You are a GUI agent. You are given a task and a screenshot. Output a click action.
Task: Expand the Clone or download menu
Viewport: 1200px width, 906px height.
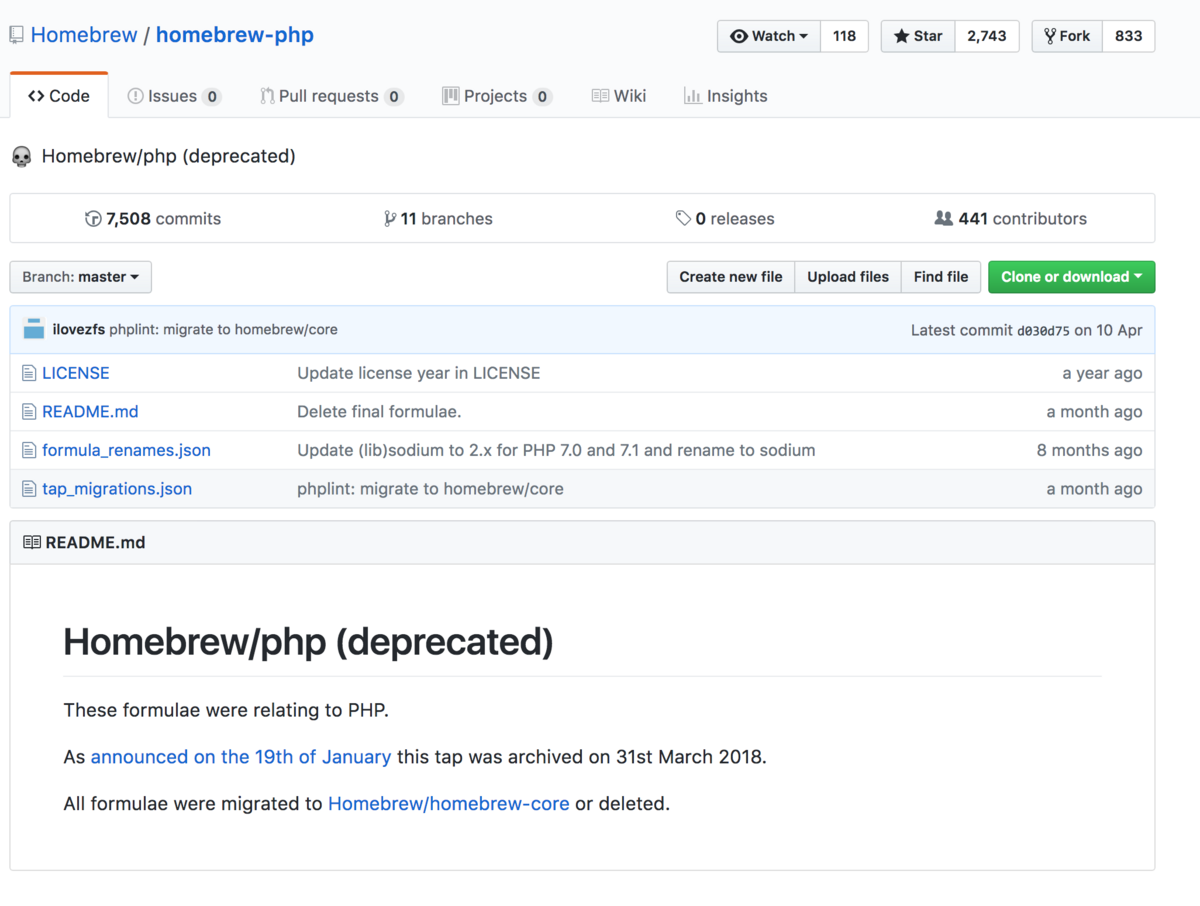click(x=1071, y=277)
